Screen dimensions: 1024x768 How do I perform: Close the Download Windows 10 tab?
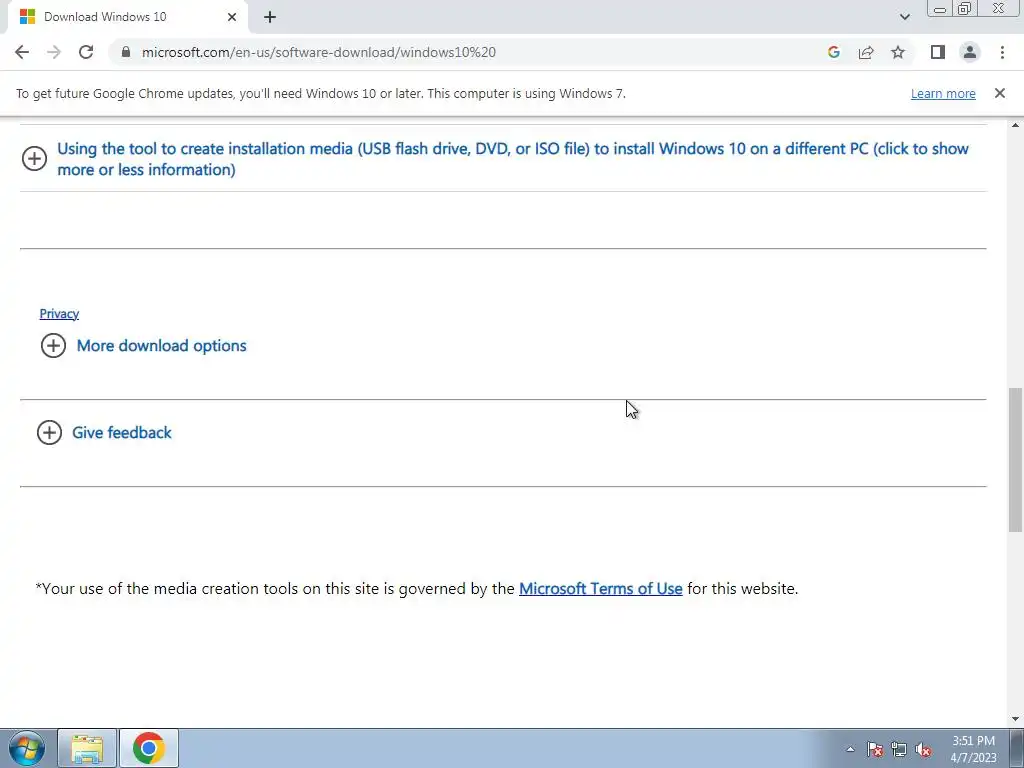pyautogui.click(x=232, y=17)
